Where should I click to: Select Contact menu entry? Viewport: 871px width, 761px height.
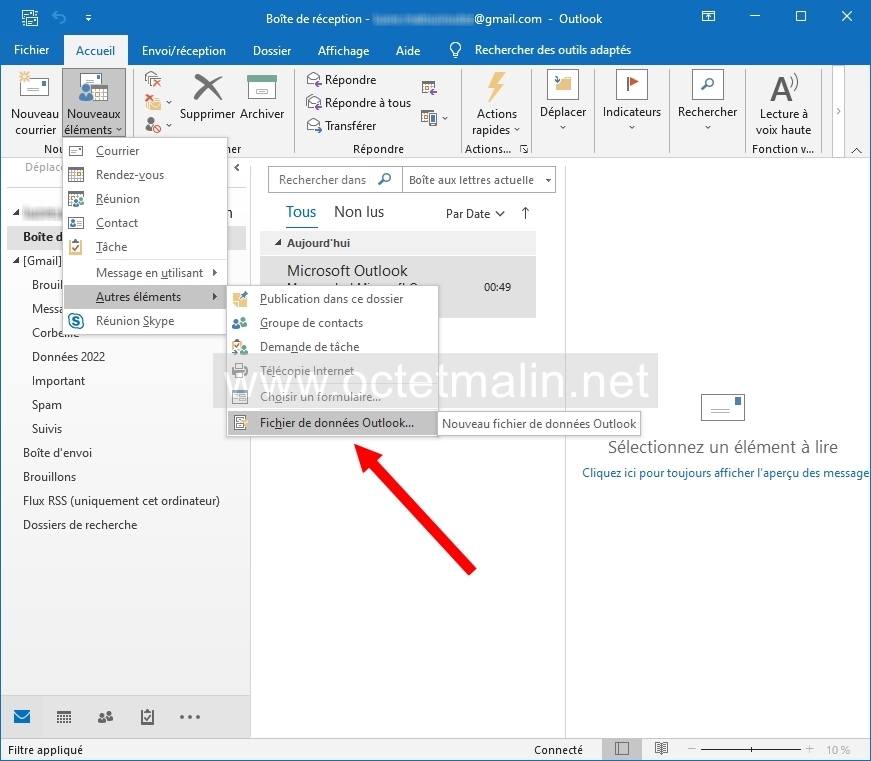tap(145, 223)
